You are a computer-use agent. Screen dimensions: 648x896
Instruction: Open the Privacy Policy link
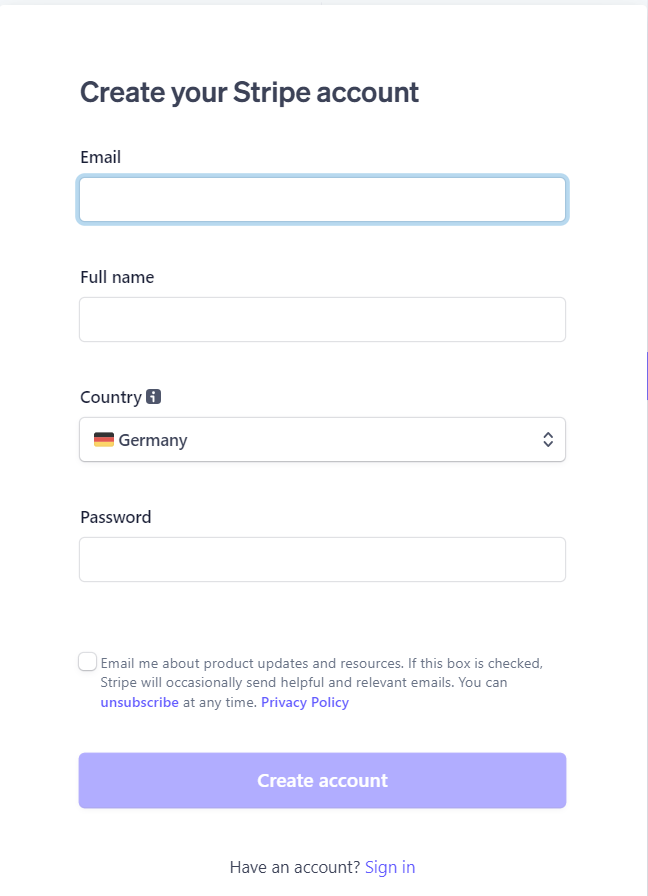305,702
